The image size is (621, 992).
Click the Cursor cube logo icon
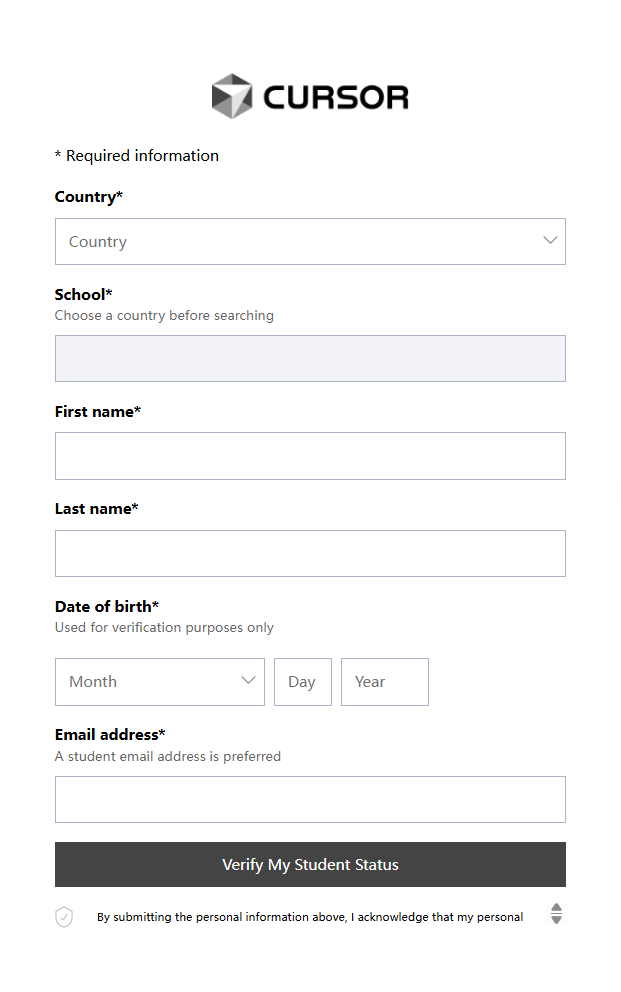point(232,96)
